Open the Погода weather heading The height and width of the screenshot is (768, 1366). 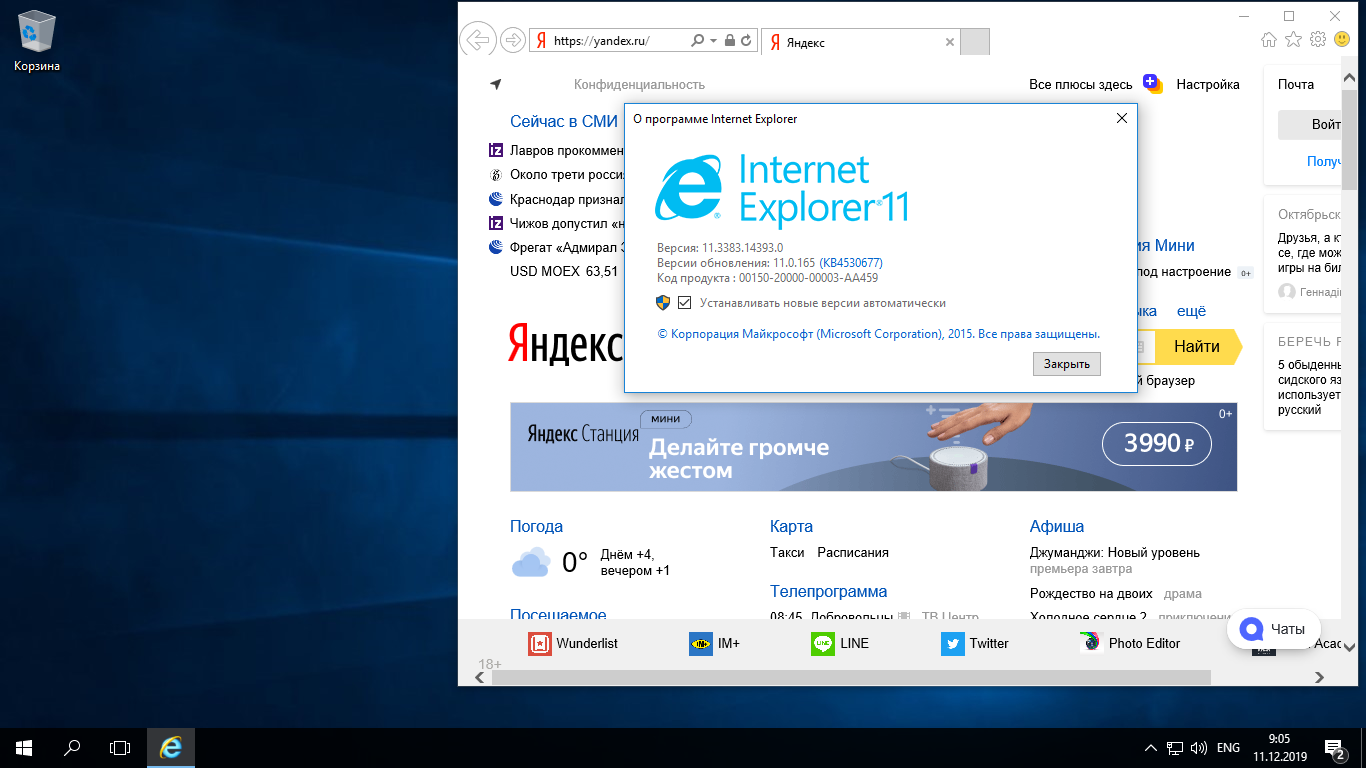click(536, 526)
